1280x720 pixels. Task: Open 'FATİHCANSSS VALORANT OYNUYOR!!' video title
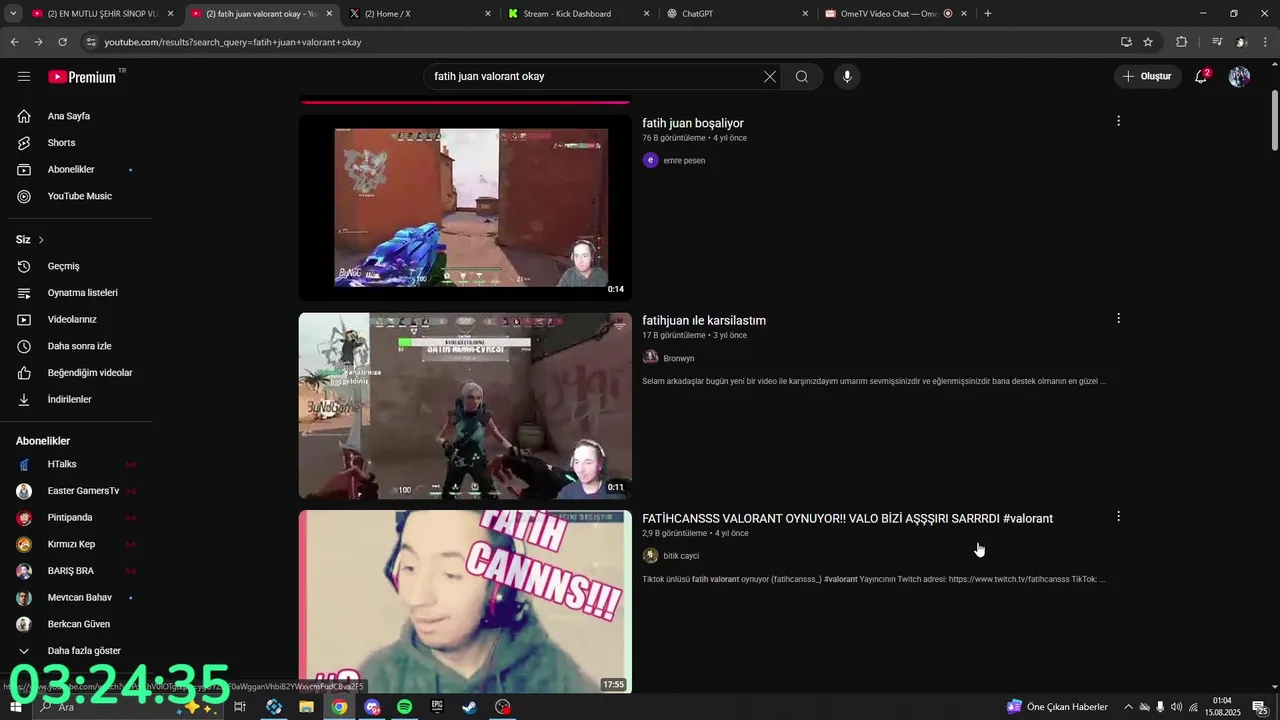[x=847, y=519]
